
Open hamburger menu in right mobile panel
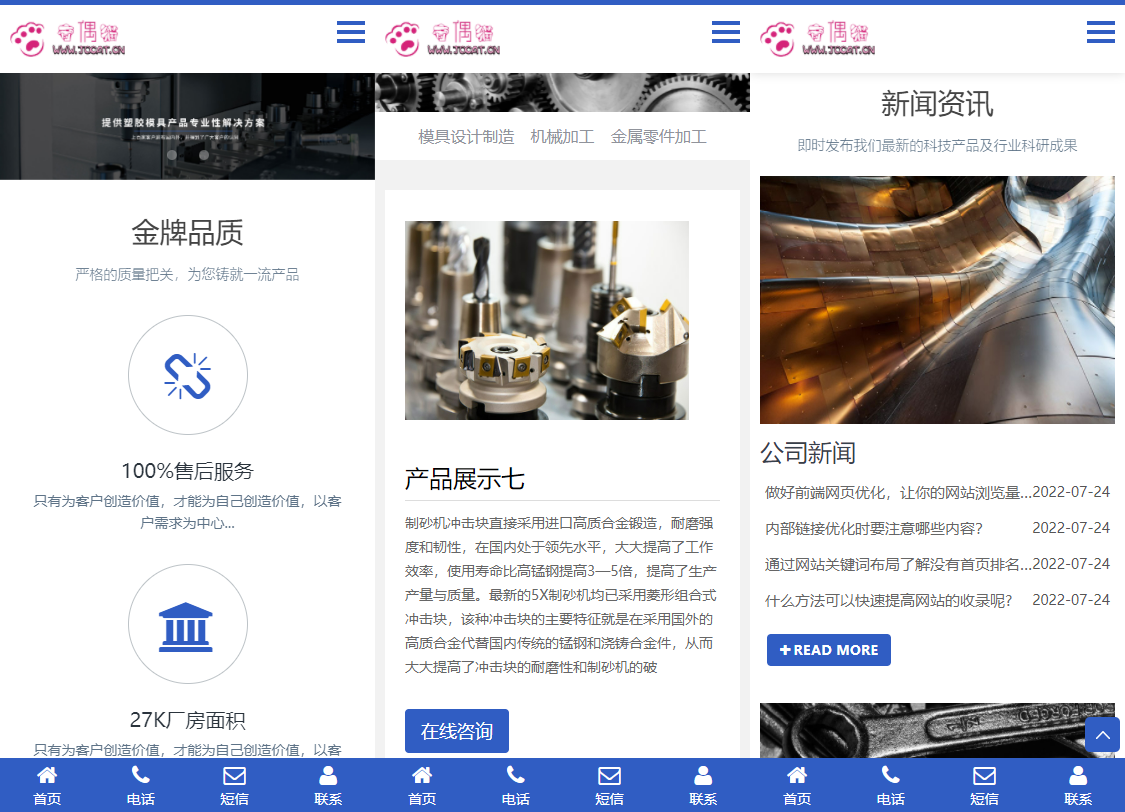click(1101, 32)
